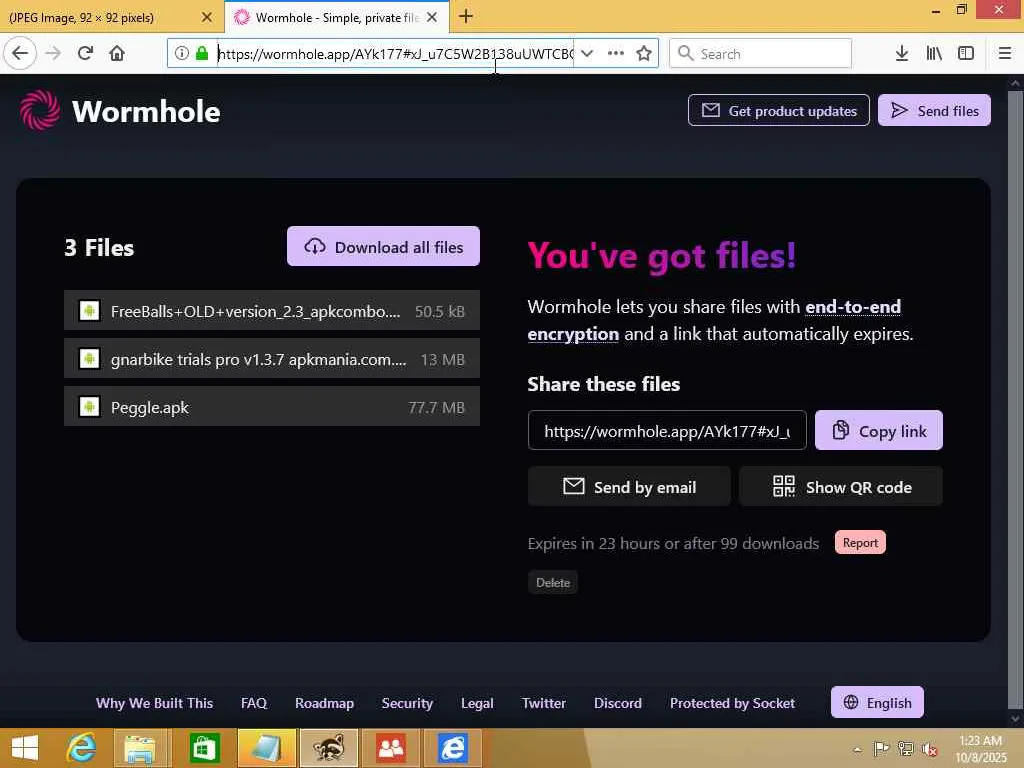Click Download all files button

(383, 246)
